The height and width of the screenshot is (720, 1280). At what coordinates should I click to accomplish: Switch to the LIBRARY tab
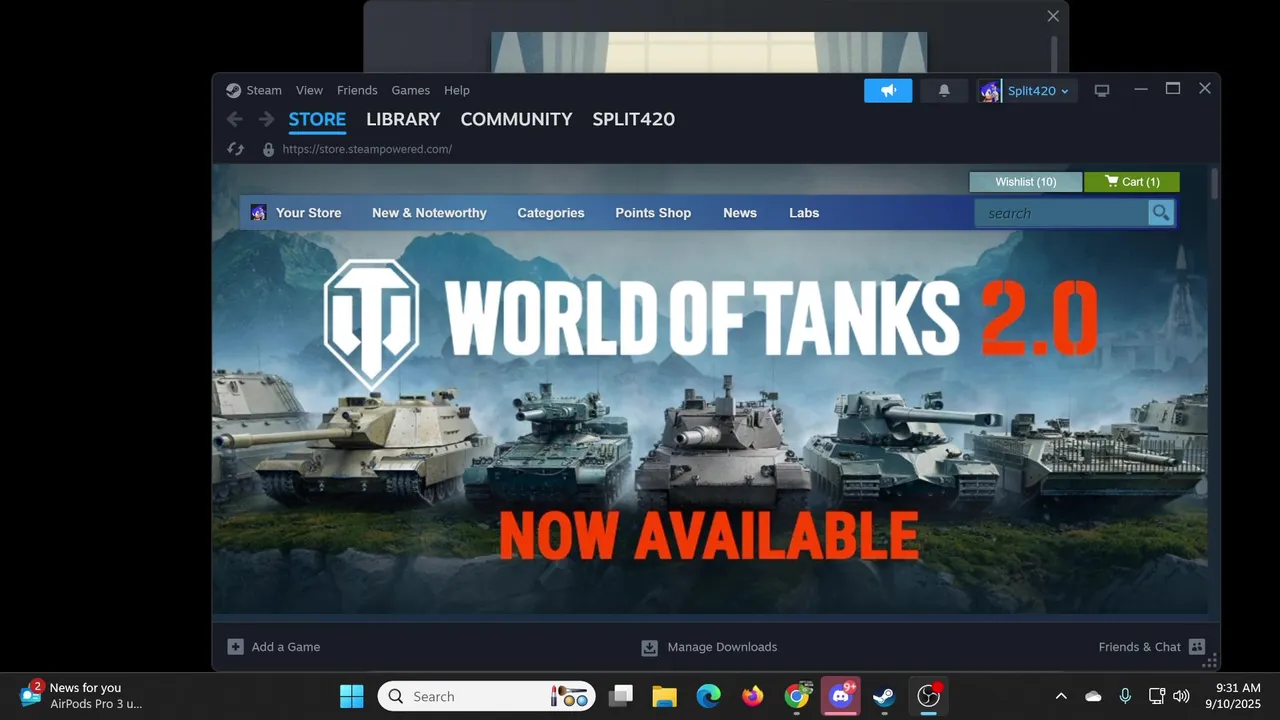[403, 119]
